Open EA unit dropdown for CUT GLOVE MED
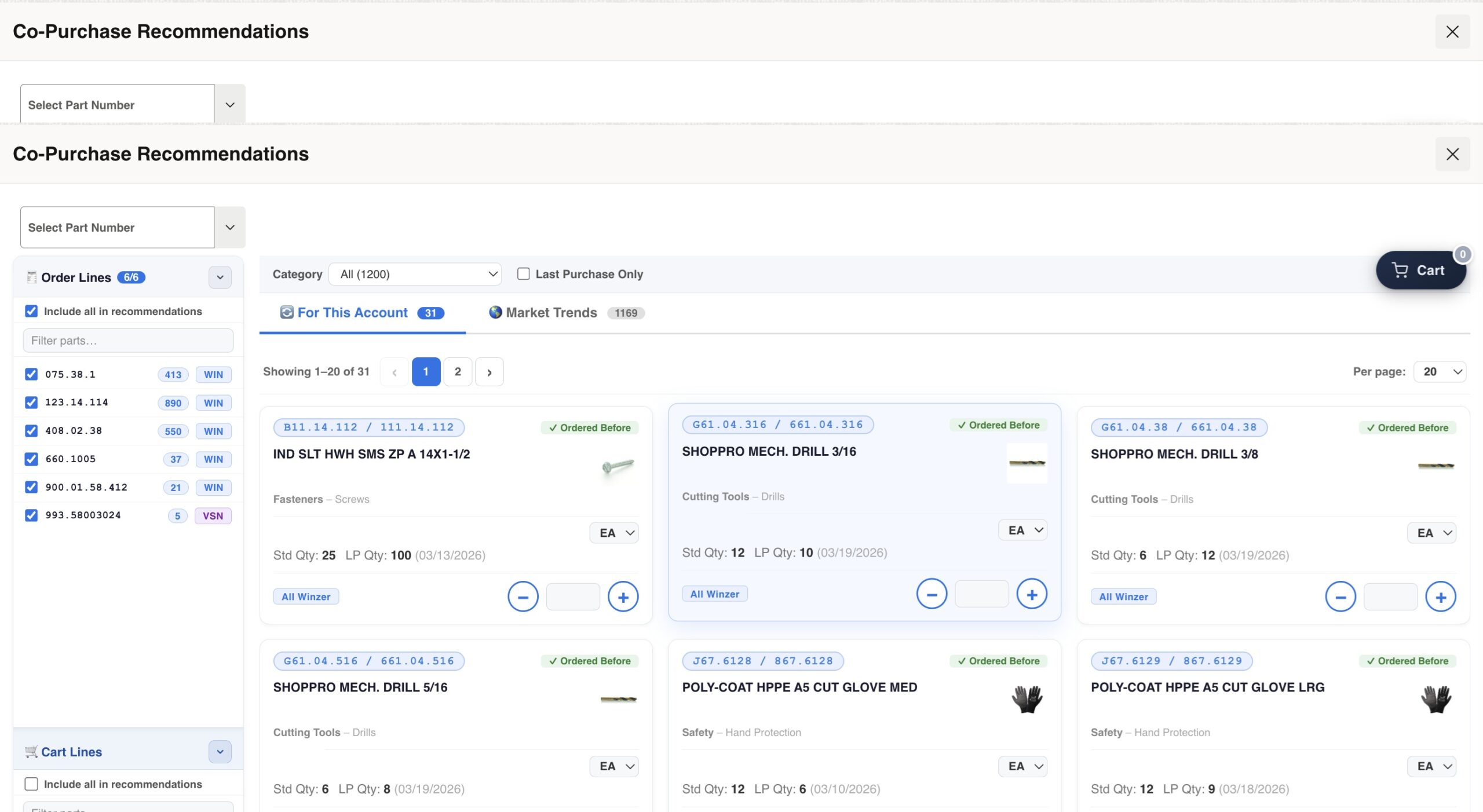Image resolution: width=1483 pixels, height=812 pixels. click(1022, 766)
